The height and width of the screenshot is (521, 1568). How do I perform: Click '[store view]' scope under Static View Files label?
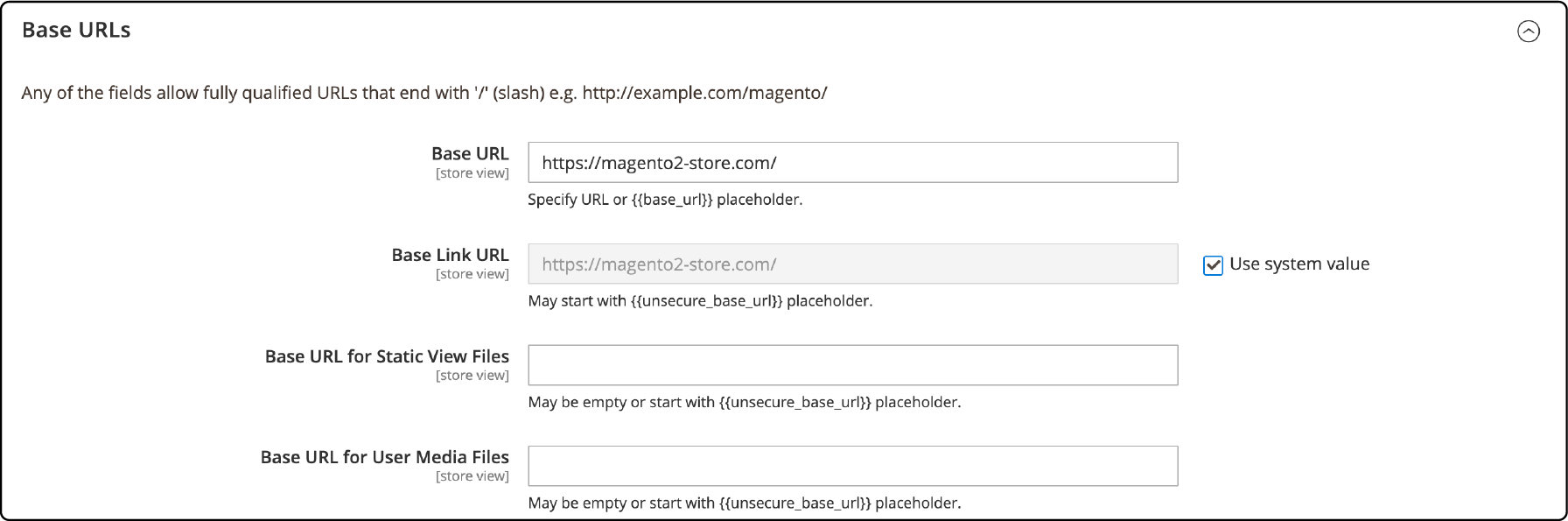472,376
